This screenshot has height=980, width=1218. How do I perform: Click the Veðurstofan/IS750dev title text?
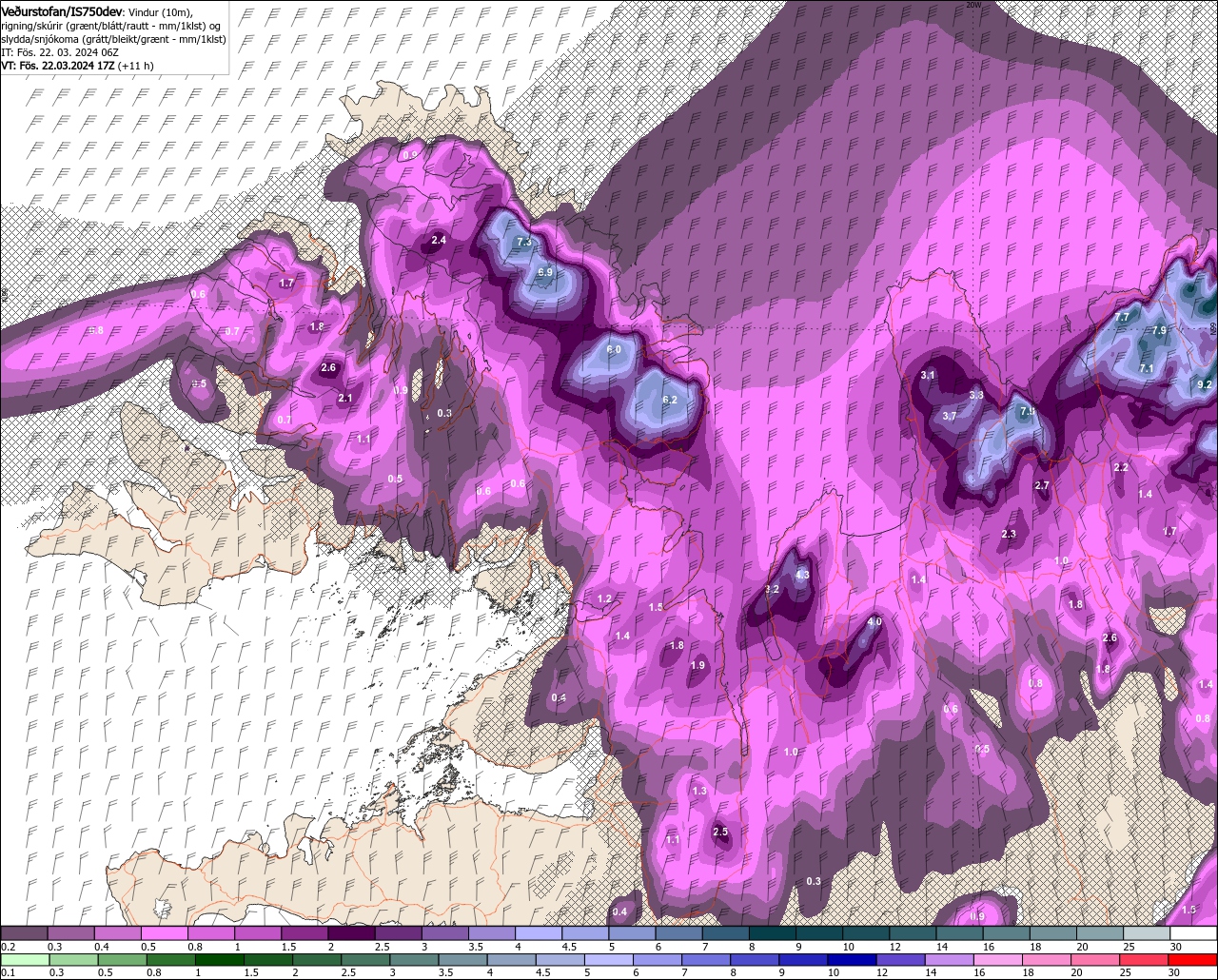tap(62, 10)
